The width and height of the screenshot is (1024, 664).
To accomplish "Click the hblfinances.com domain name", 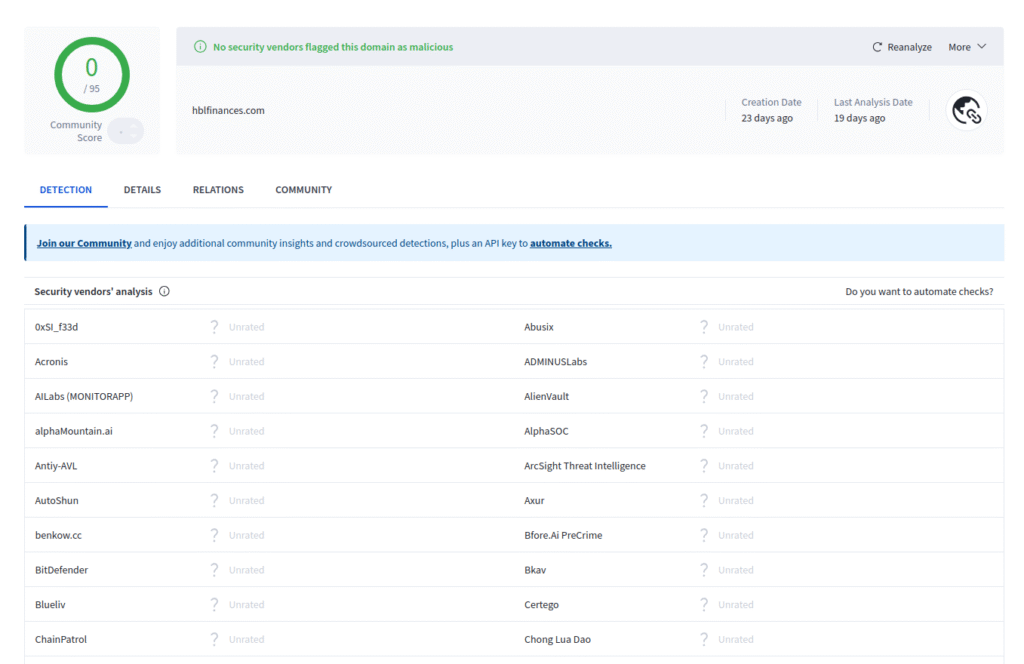I will click(x=228, y=110).
